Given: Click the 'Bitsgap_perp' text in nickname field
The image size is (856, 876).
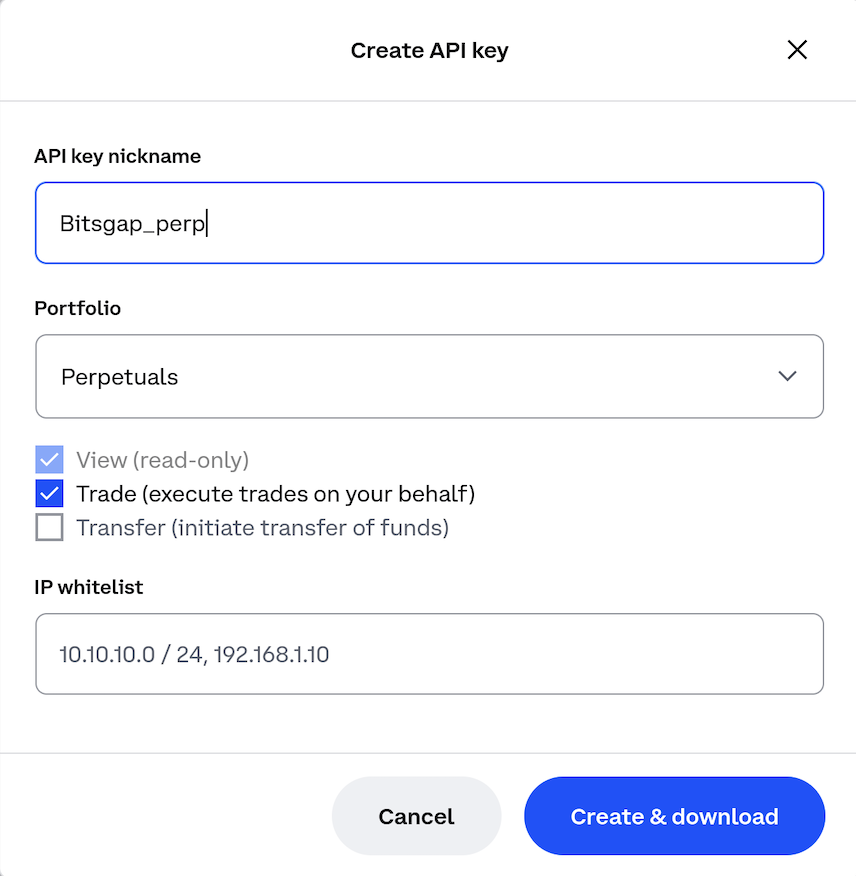Looking at the screenshot, I should pos(132,224).
